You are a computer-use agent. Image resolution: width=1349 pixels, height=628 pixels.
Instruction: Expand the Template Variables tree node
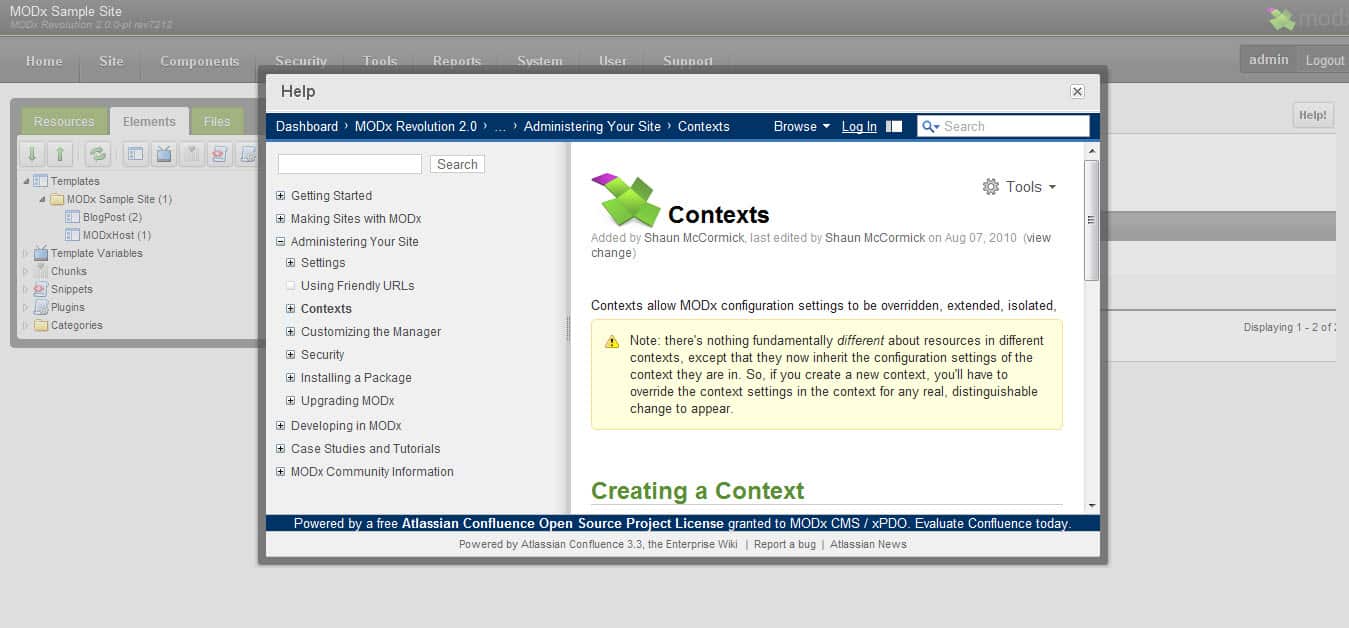pos(26,254)
